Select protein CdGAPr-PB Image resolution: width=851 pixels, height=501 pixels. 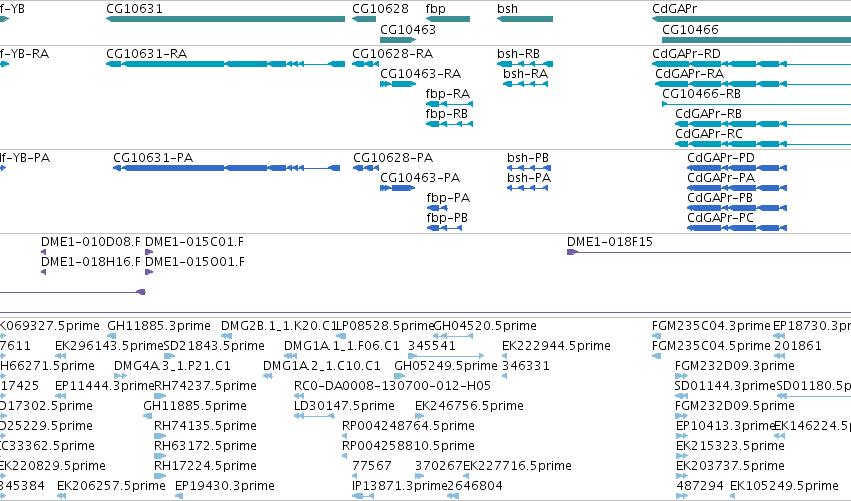click(737, 208)
